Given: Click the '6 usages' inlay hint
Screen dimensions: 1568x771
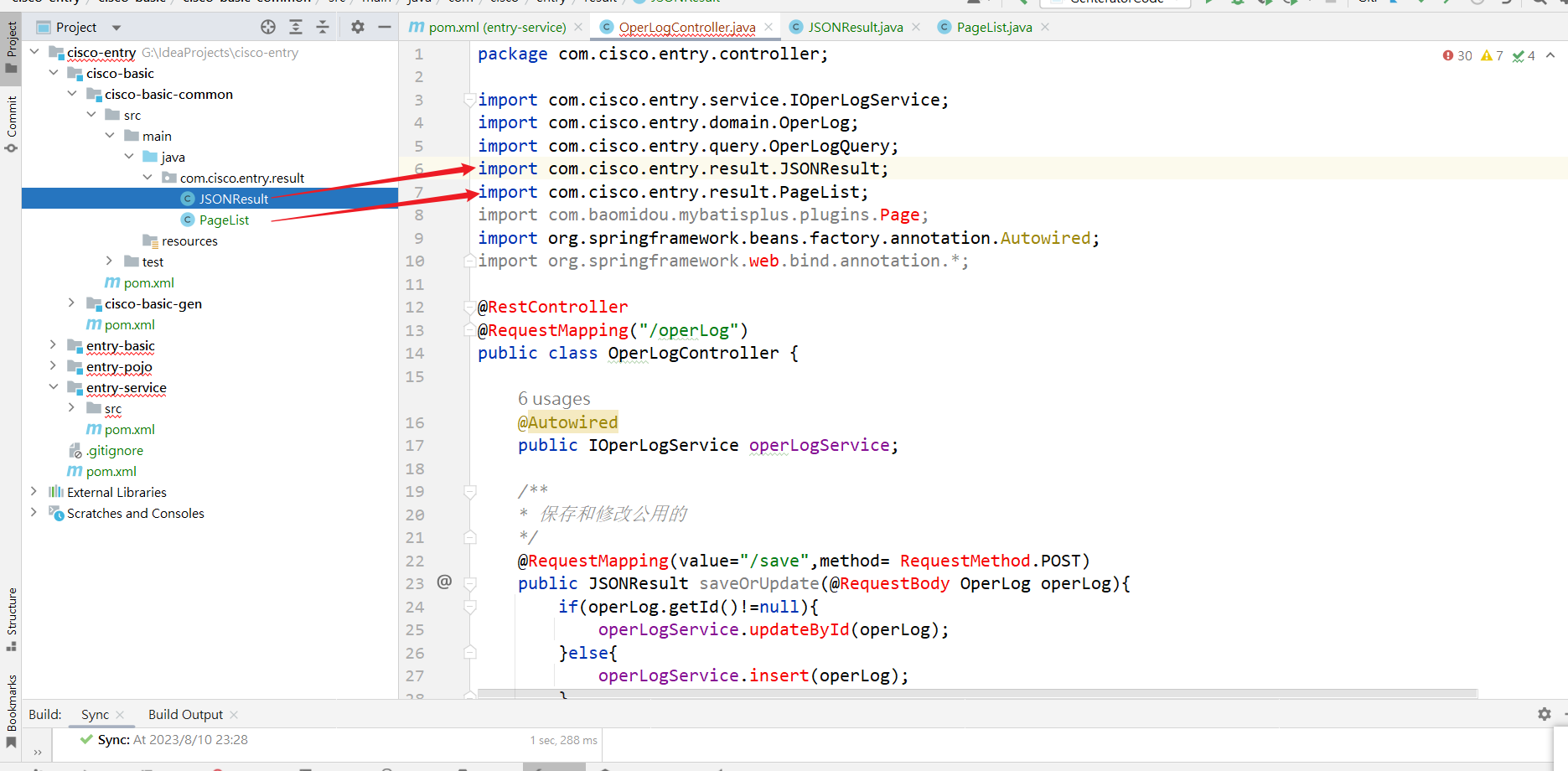Looking at the screenshot, I should 554,399.
